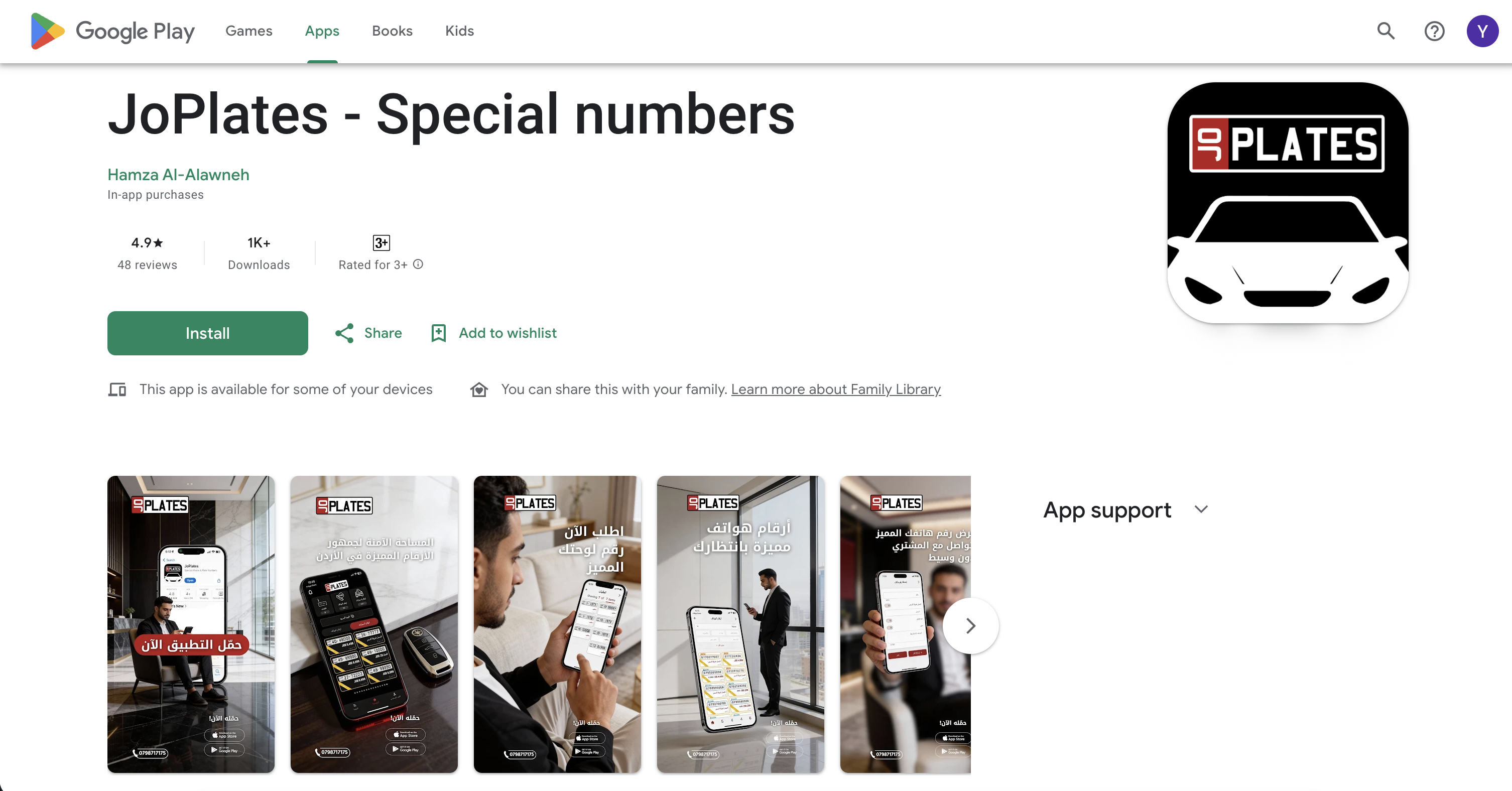Switch to the Games tab
Image resolution: width=1512 pixels, height=791 pixels.
249,31
